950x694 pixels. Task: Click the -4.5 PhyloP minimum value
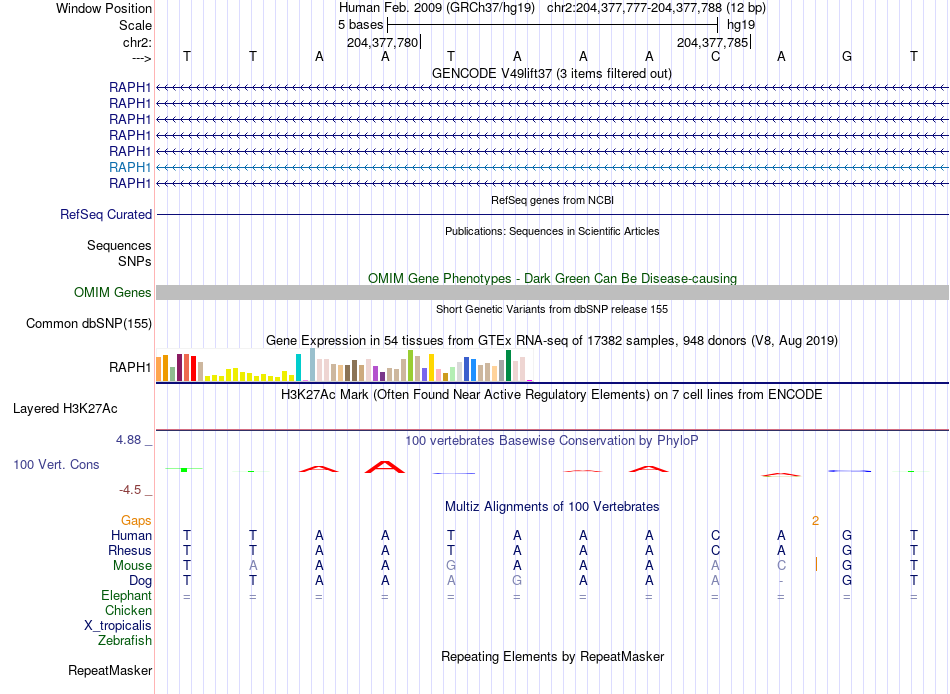(x=130, y=490)
